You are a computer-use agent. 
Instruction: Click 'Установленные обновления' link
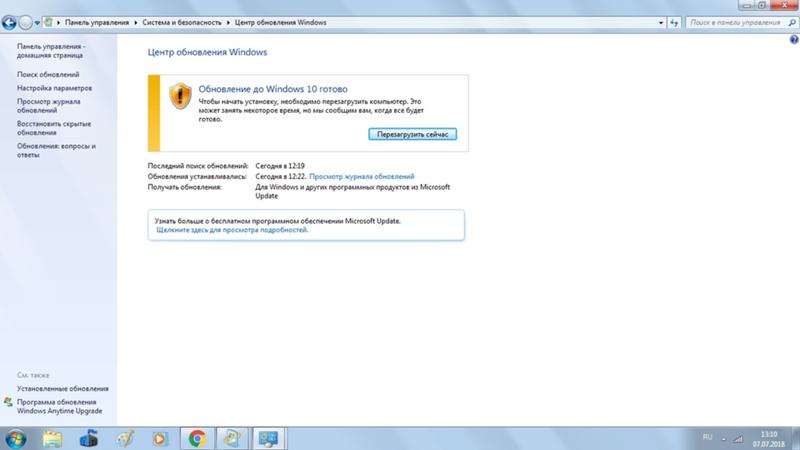(63, 389)
